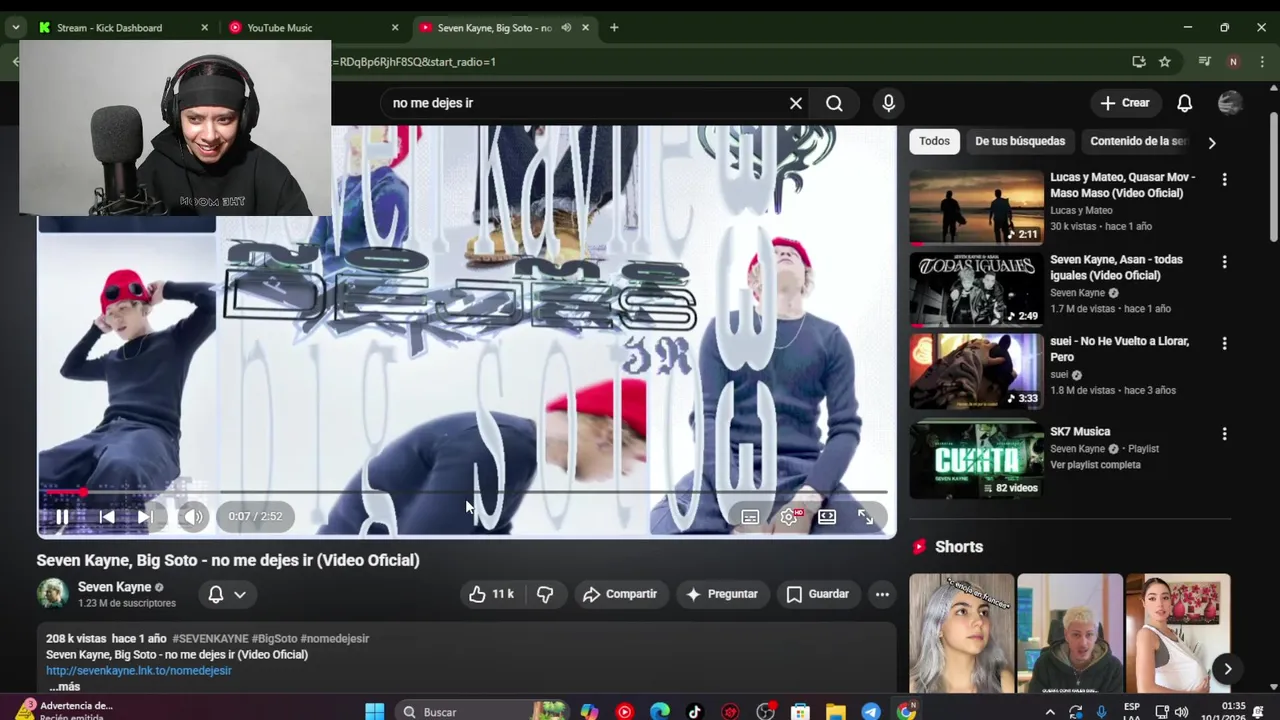Open options for suei video
Screen dimensions: 1280x720
tap(1224, 343)
